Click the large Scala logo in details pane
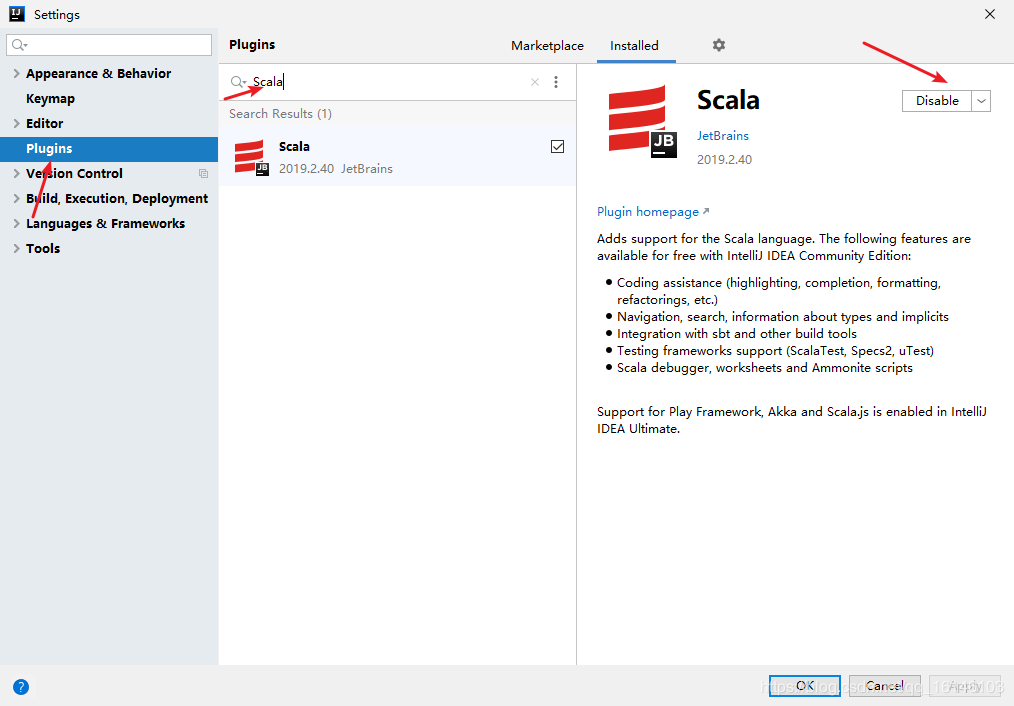1014x706 pixels. tap(642, 122)
